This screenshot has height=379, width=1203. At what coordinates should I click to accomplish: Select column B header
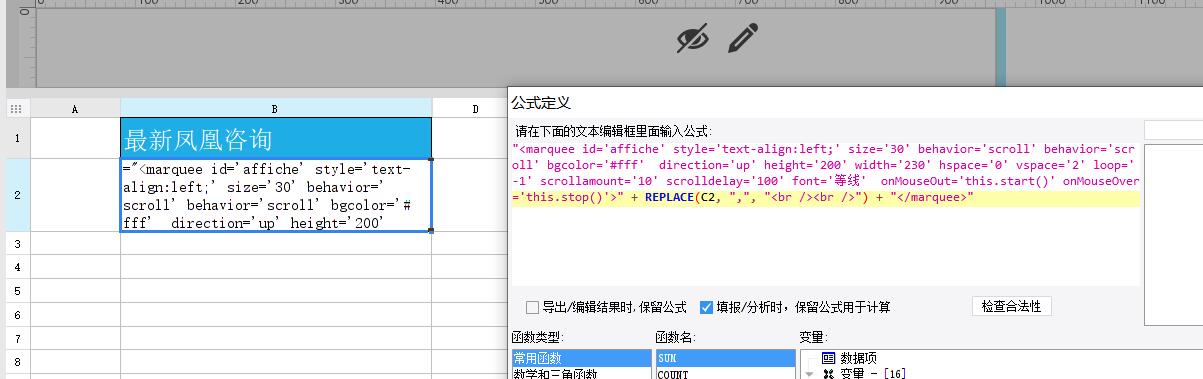pyautogui.click(x=276, y=108)
